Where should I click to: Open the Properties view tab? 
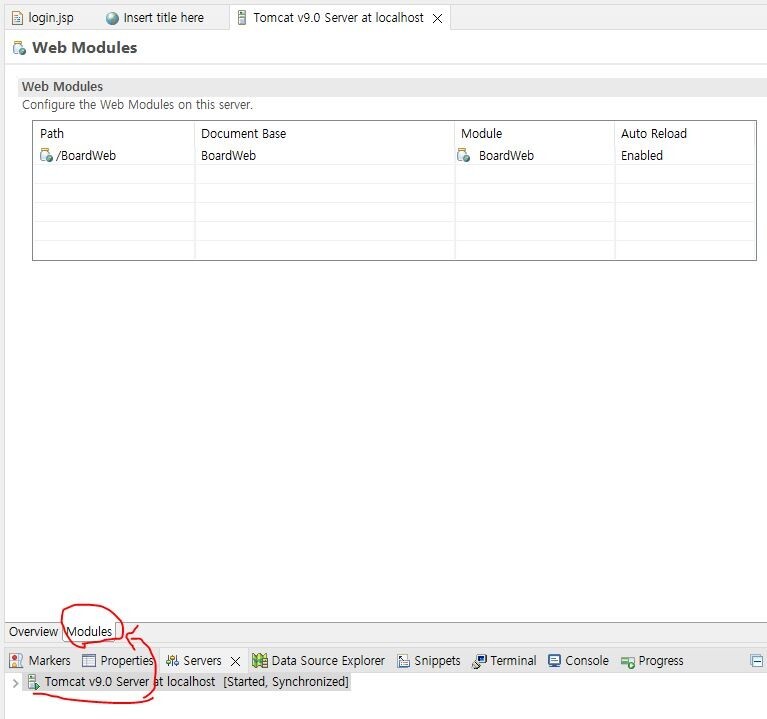(x=118, y=661)
